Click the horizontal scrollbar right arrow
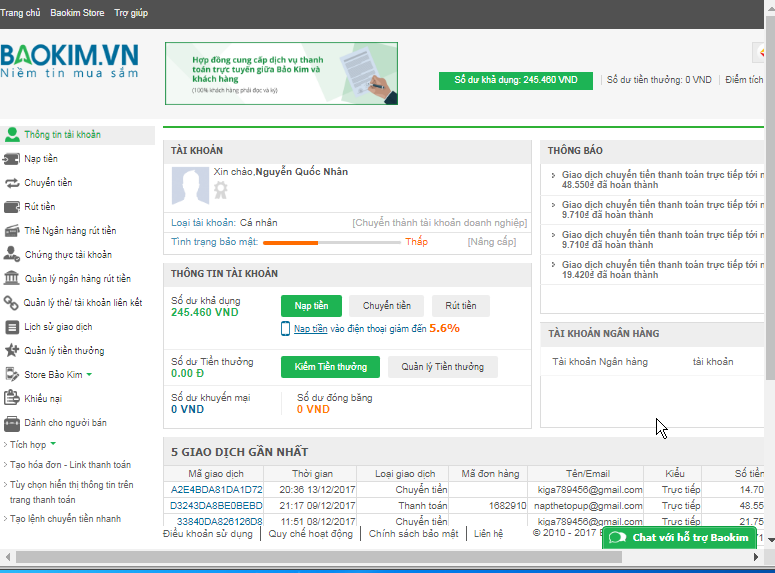This screenshot has height=573, width=775. [x=756, y=557]
